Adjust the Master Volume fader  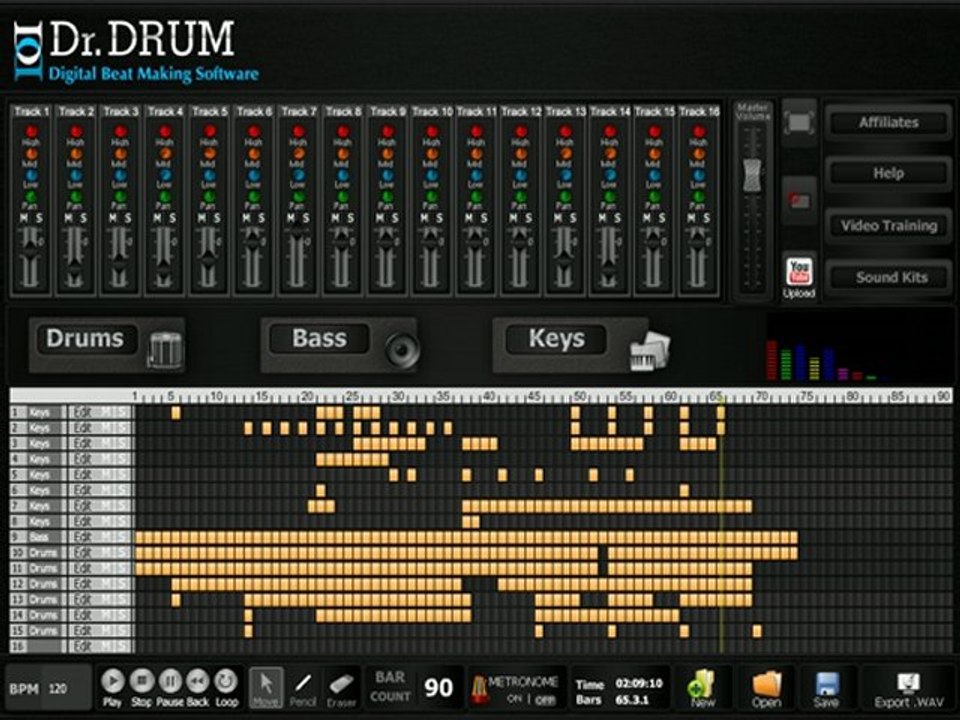pos(752,174)
